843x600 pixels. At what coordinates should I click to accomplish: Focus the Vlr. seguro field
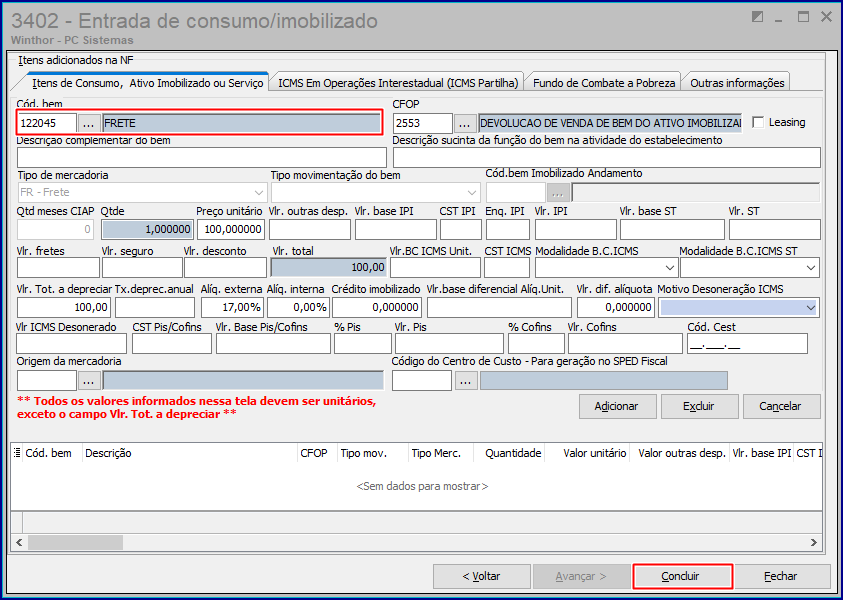tap(142, 267)
